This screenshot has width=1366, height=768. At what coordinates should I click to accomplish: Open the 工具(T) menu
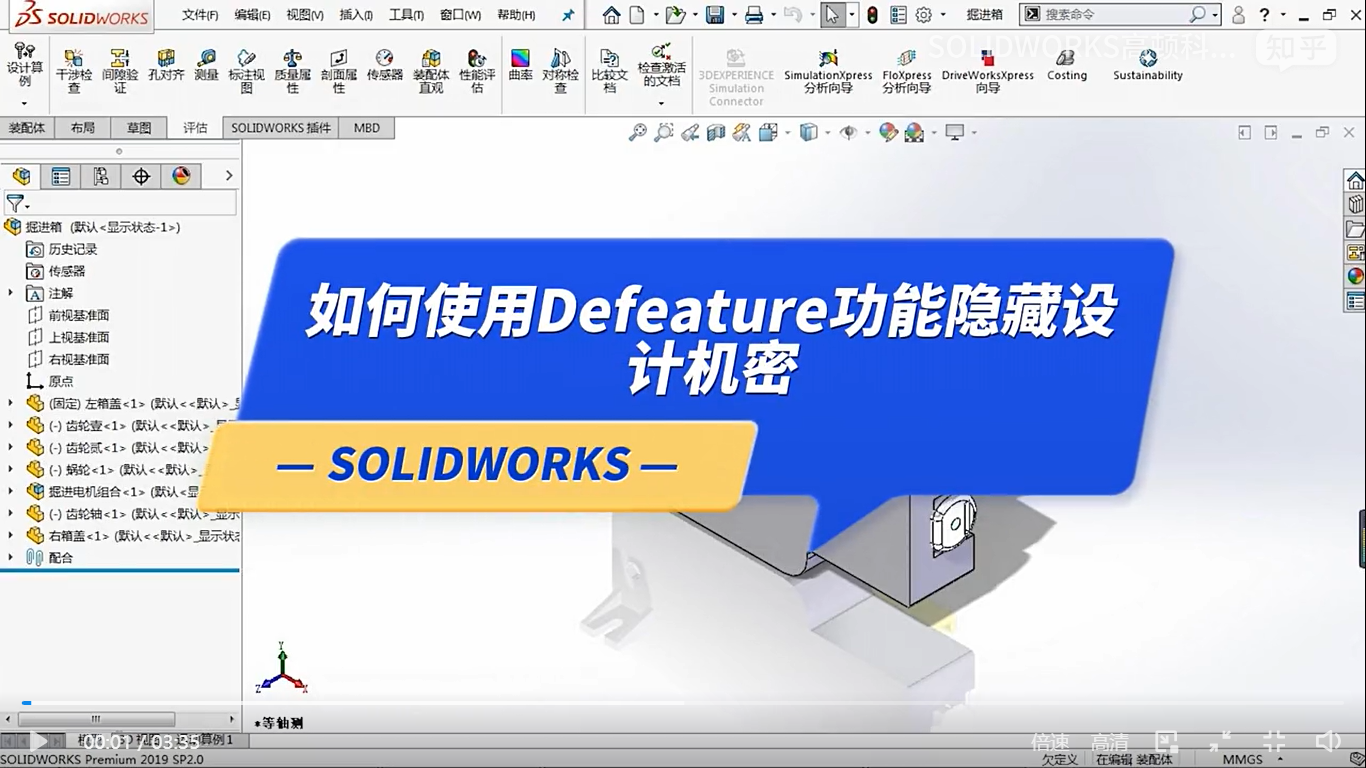click(x=406, y=15)
